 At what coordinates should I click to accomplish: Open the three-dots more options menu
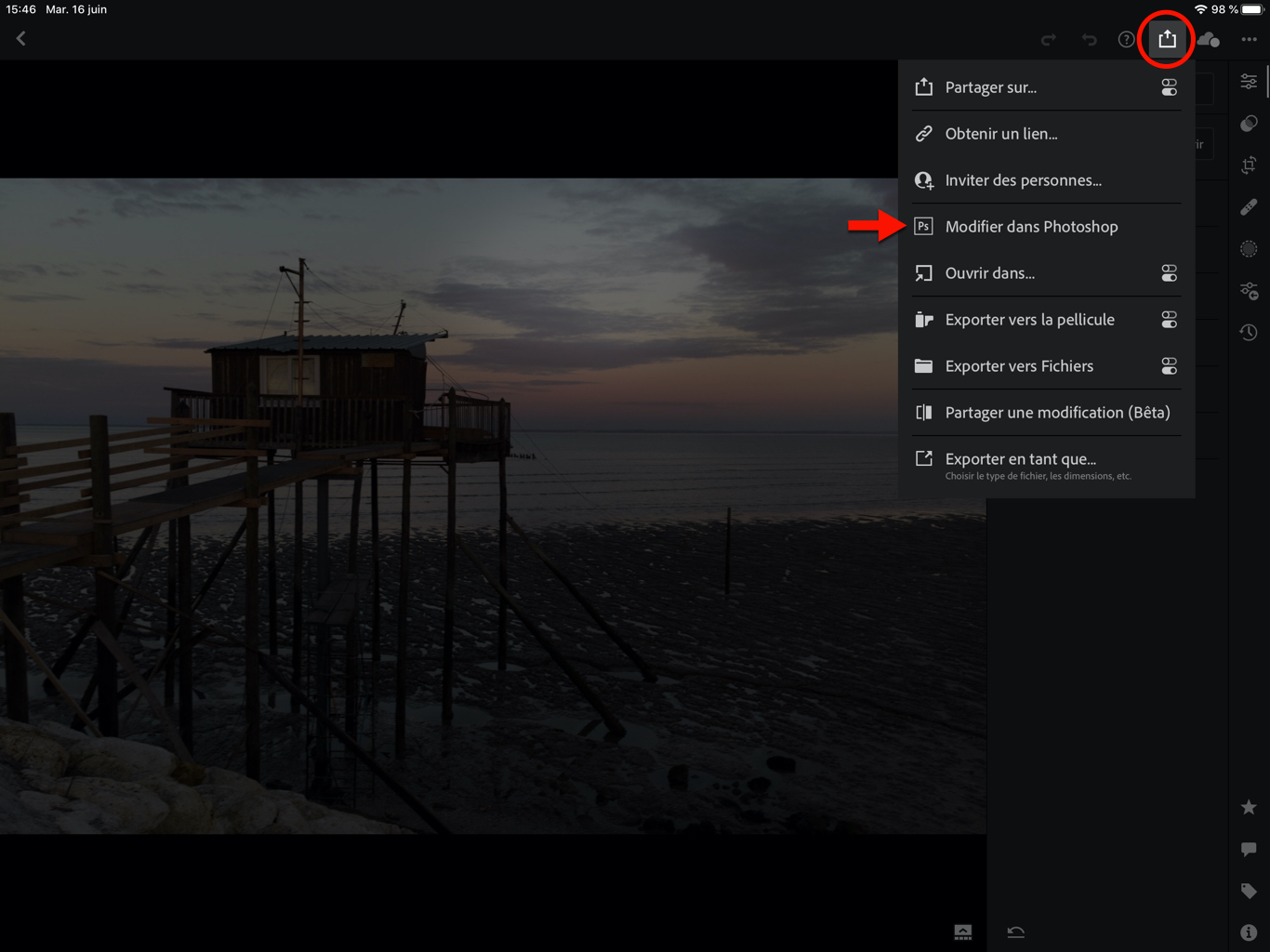[x=1249, y=39]
